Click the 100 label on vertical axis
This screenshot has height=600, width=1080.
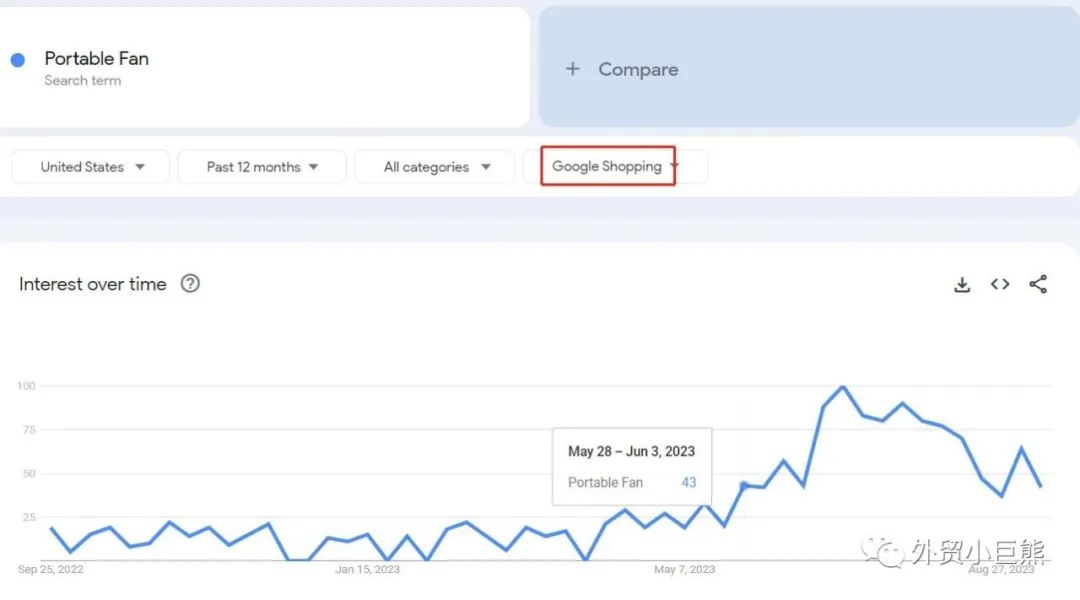coord(26,386)
